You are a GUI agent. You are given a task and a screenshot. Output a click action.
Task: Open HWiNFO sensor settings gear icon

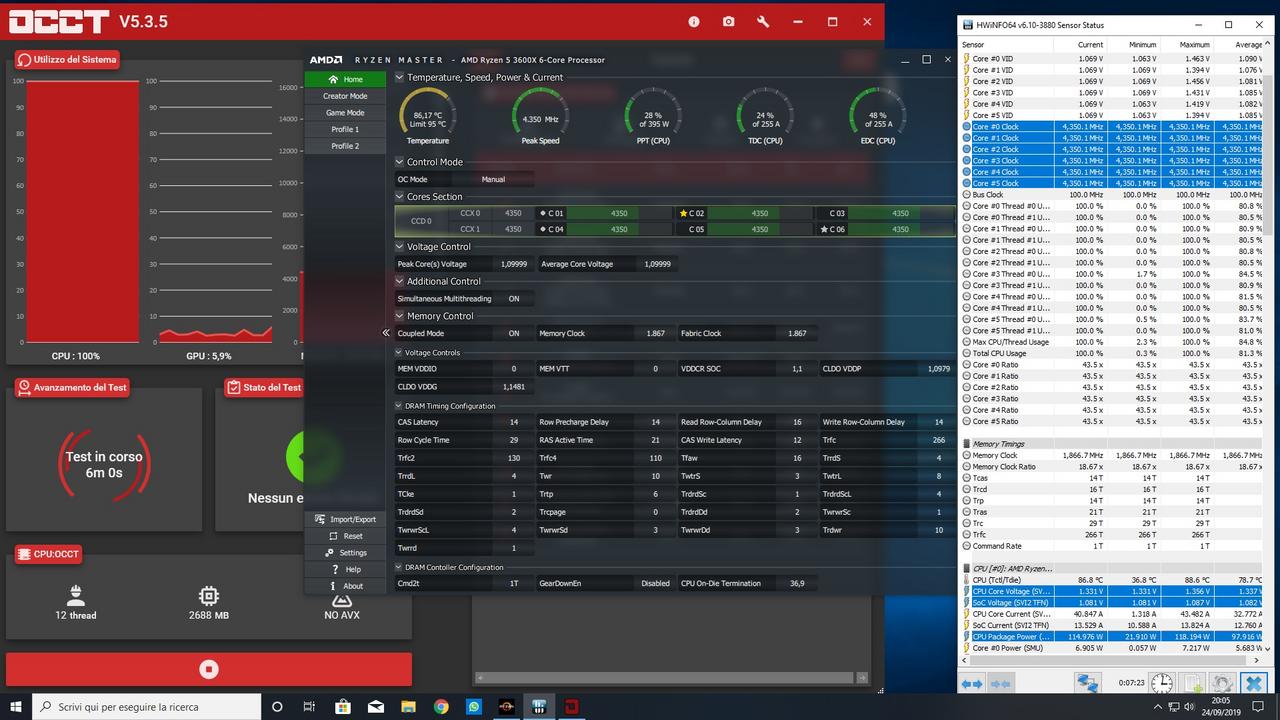pos(1222,683)
